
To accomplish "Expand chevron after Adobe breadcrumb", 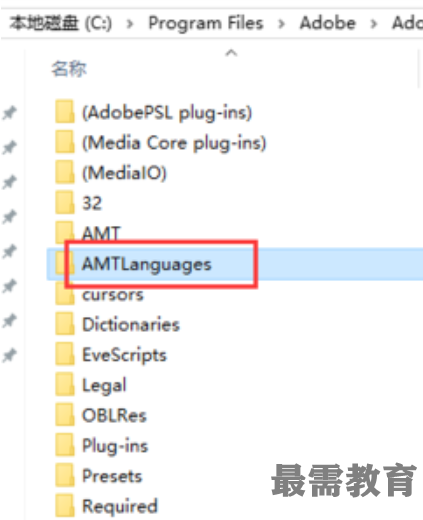I will point(374,24).
